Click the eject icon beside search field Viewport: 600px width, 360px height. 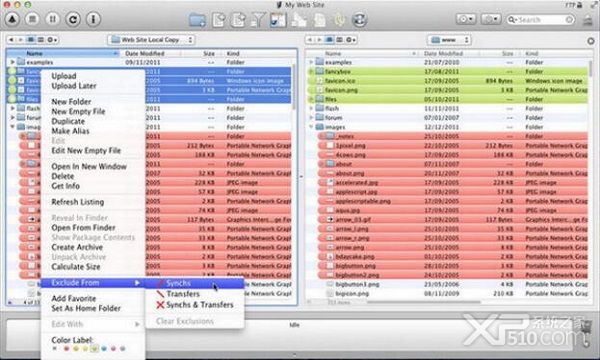click(588, 20)
